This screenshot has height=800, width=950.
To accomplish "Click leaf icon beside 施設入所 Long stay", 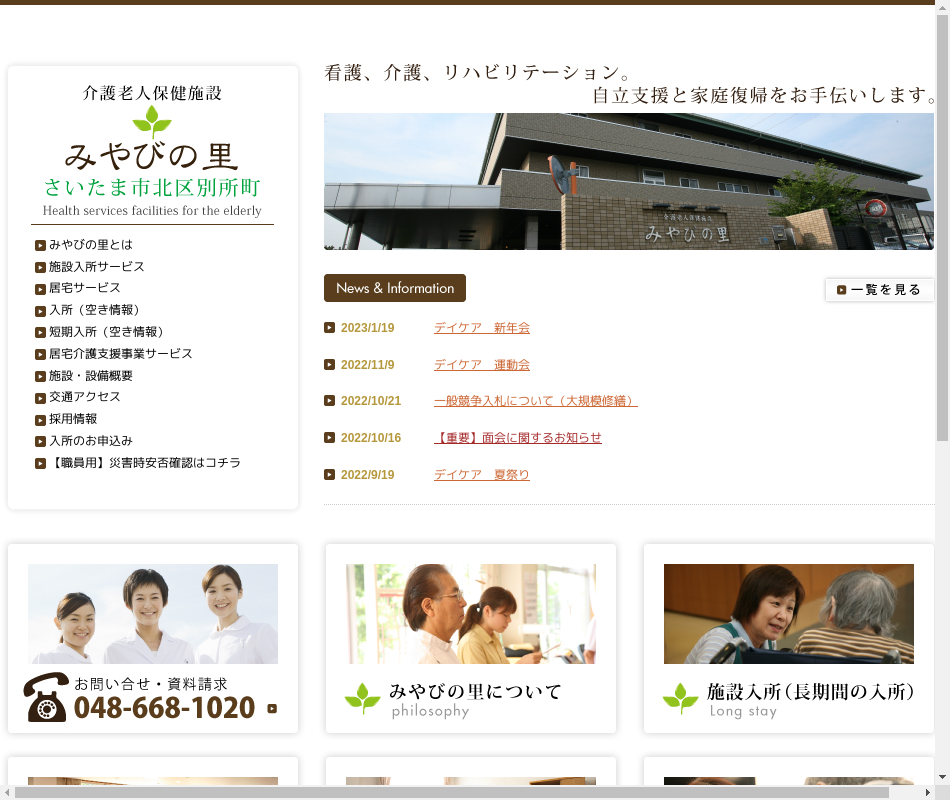I will (x=680, y=698).
